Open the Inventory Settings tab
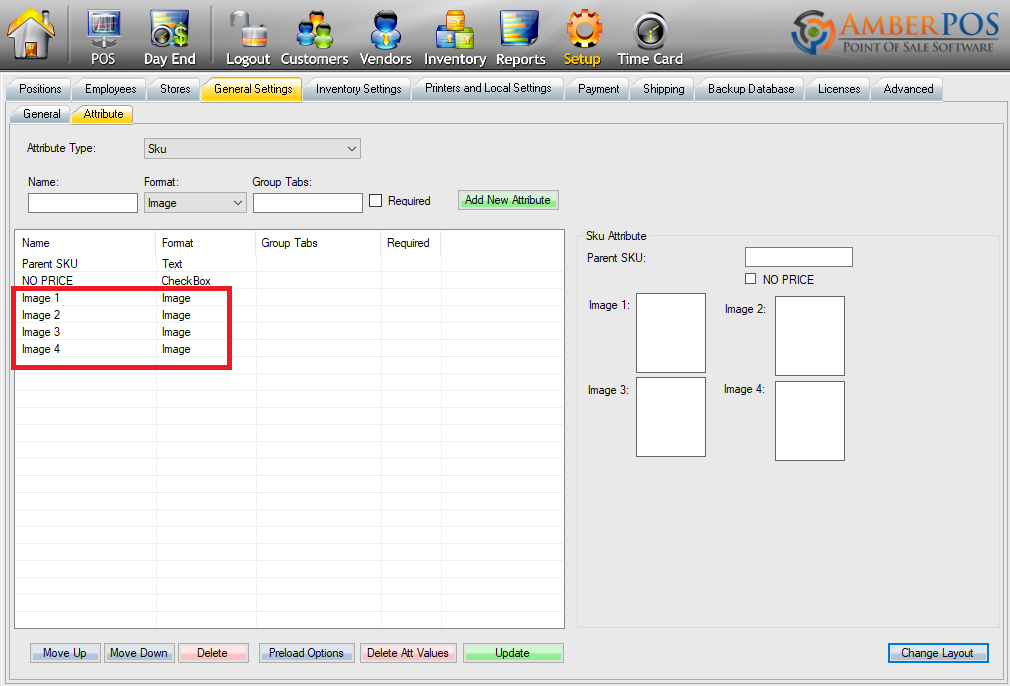Screen dimensions: 1010x686 pos(358,89)
